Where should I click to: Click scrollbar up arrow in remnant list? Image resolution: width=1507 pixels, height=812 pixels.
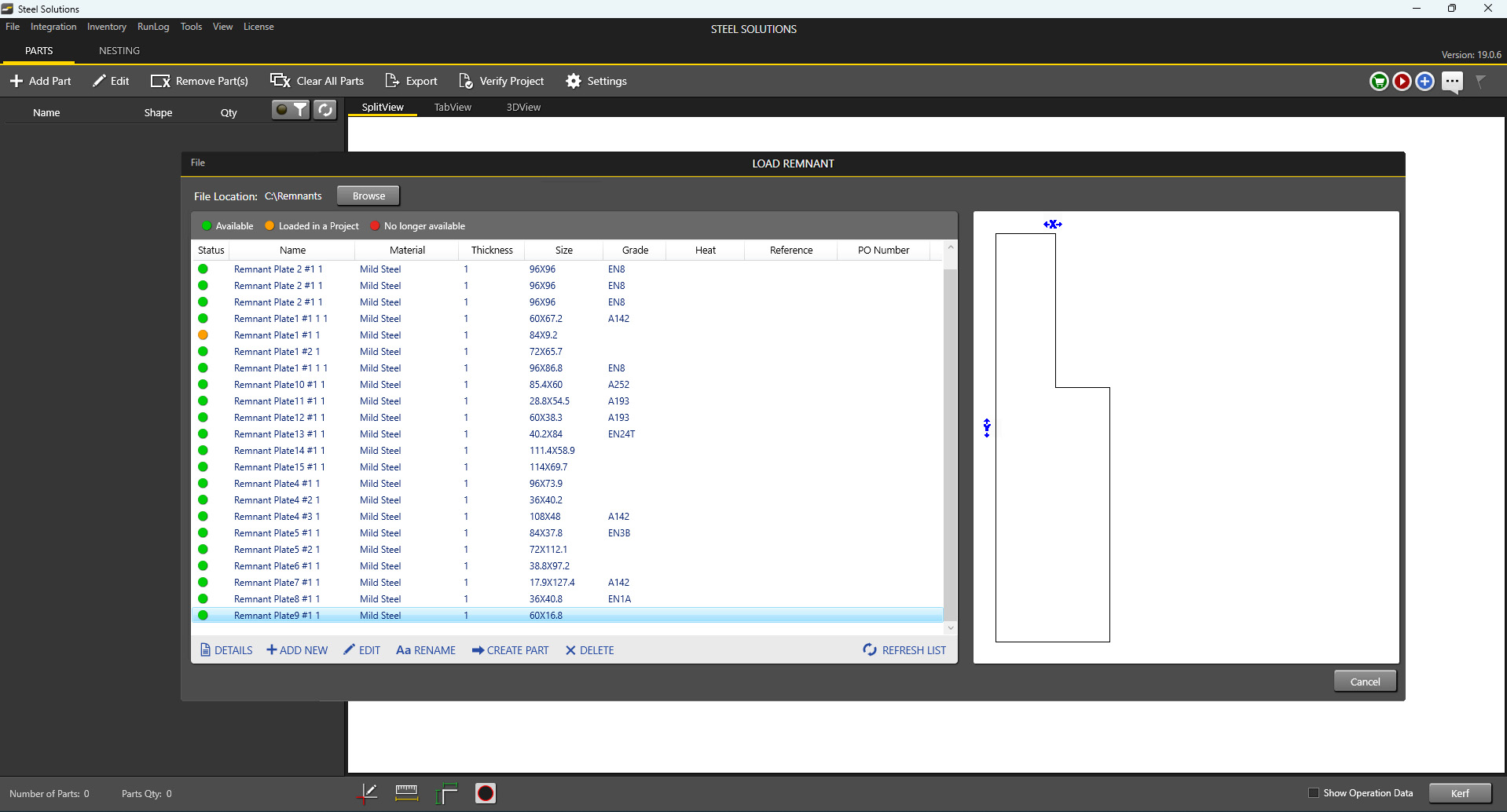coord(951,247)
